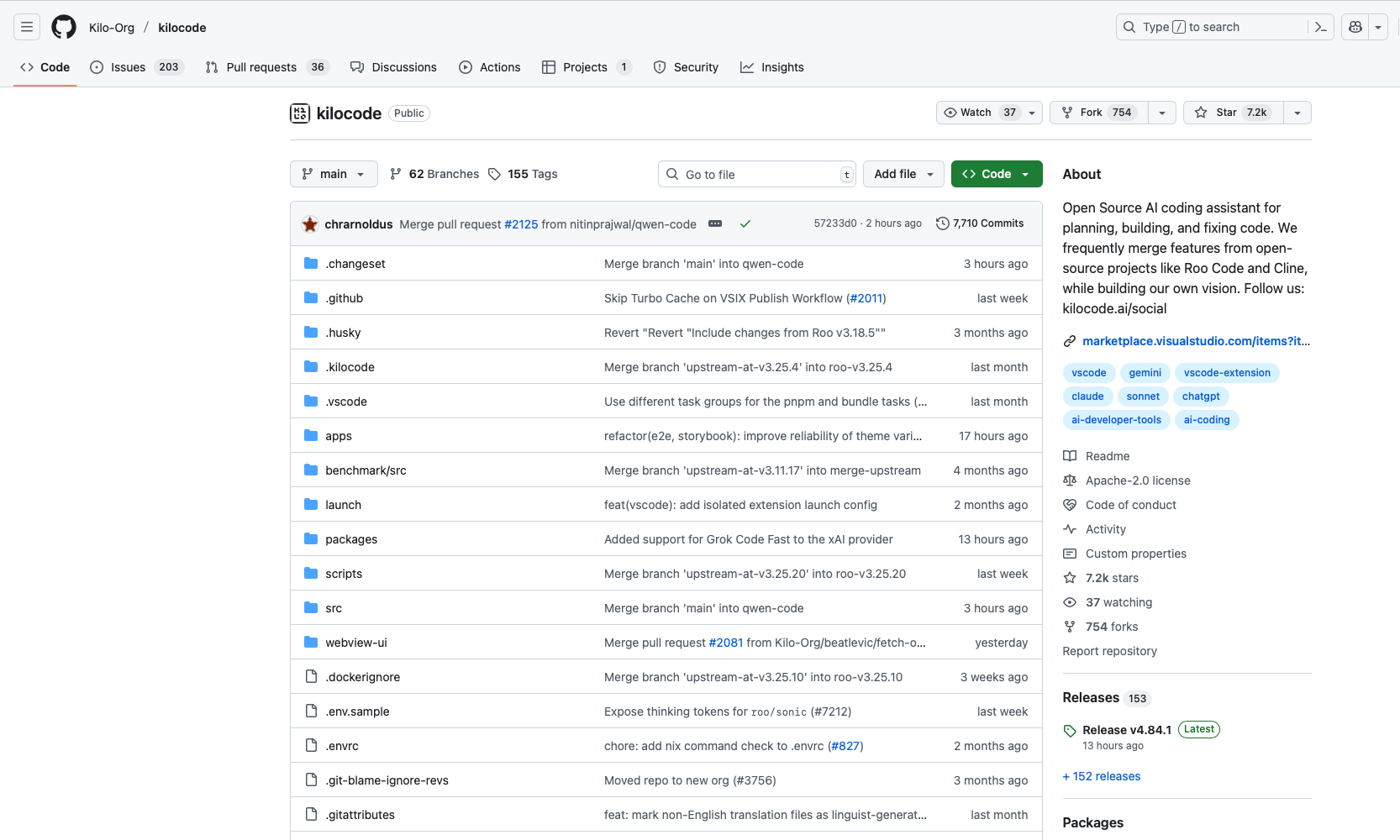
Task: Open the green Code clone dropdown
Action: [997, 174]
